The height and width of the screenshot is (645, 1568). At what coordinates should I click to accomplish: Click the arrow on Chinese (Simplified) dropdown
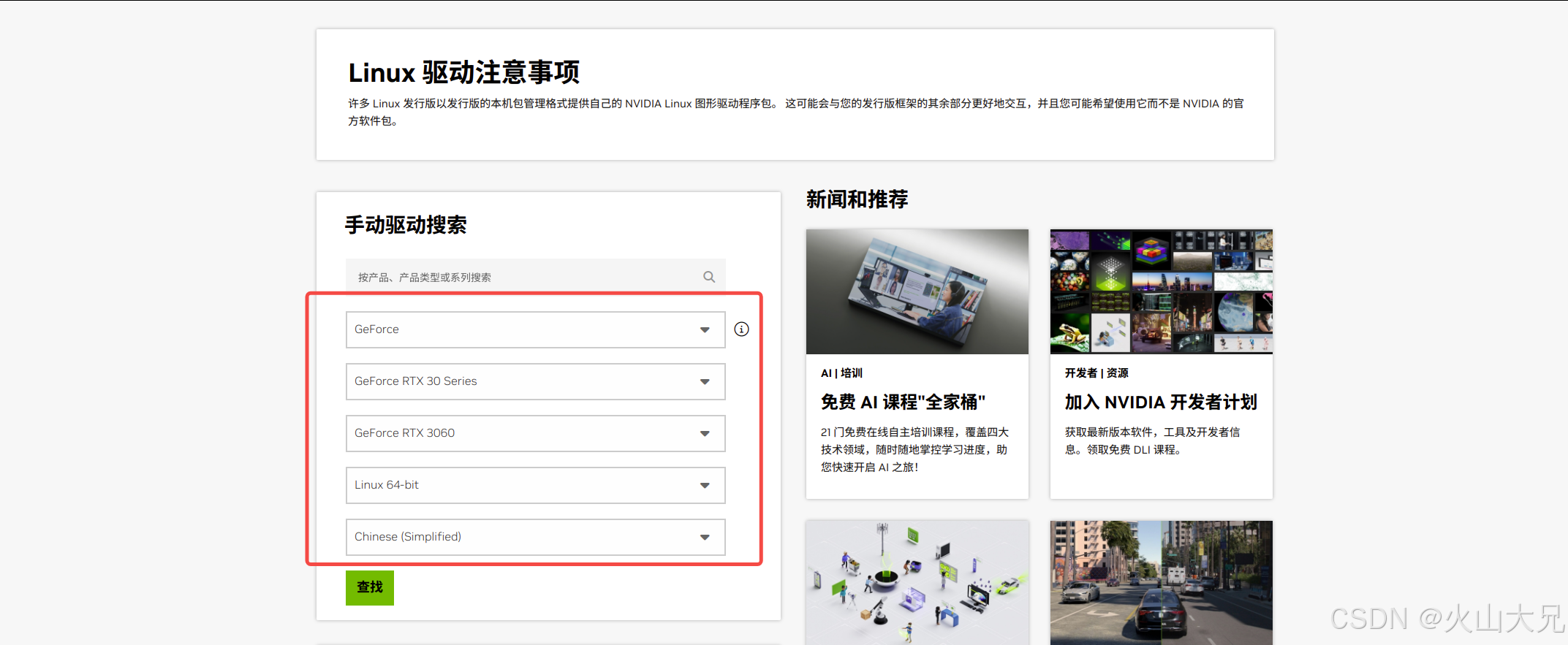tap(705, 538)
